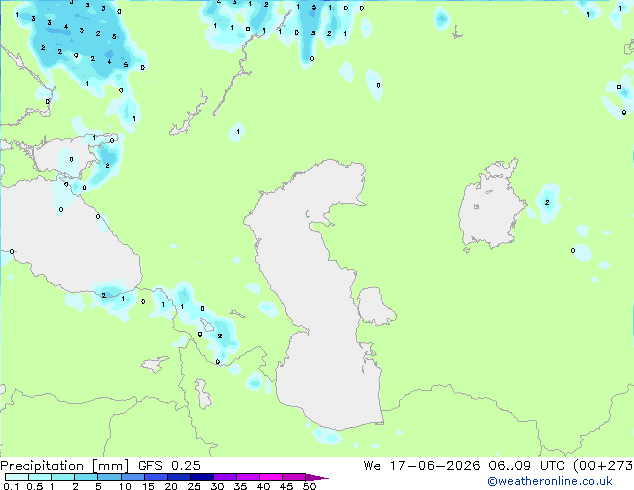Open the weatheronline.co.uk copyright link
The width and height of the screenshot is (634, 490).
click(x=550, y=481)
